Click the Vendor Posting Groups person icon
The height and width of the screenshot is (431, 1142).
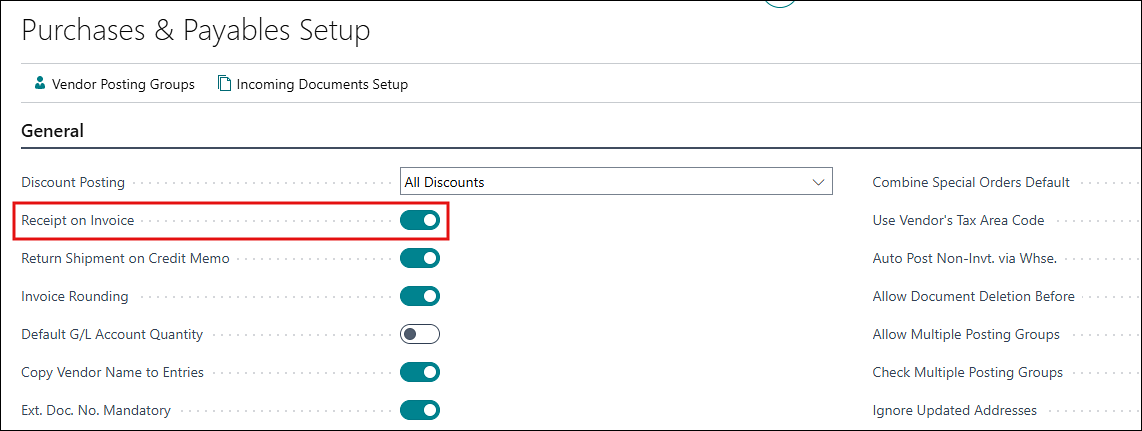point(40,84)
